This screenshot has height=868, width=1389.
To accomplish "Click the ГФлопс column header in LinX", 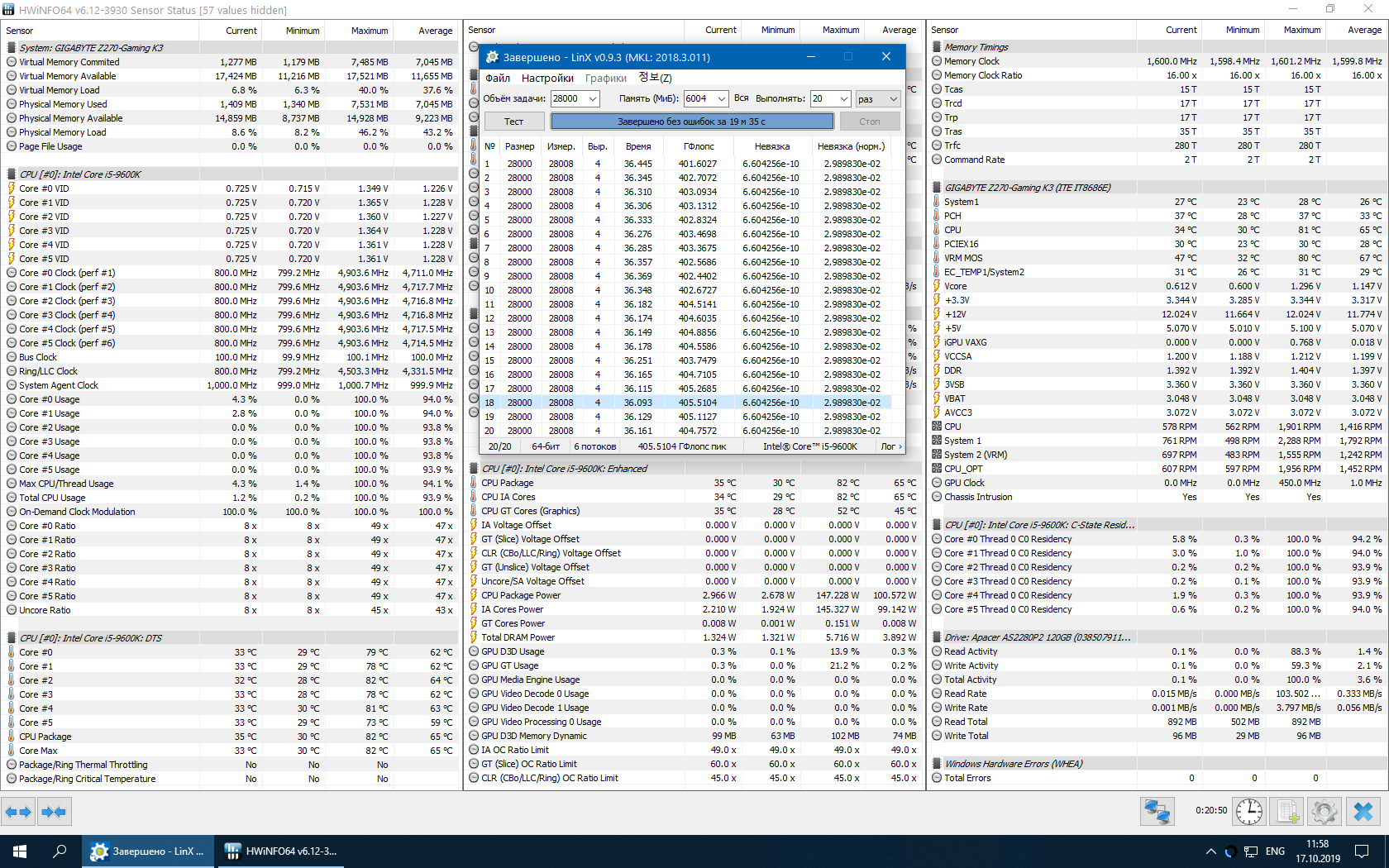I will [x=699, y=146].
